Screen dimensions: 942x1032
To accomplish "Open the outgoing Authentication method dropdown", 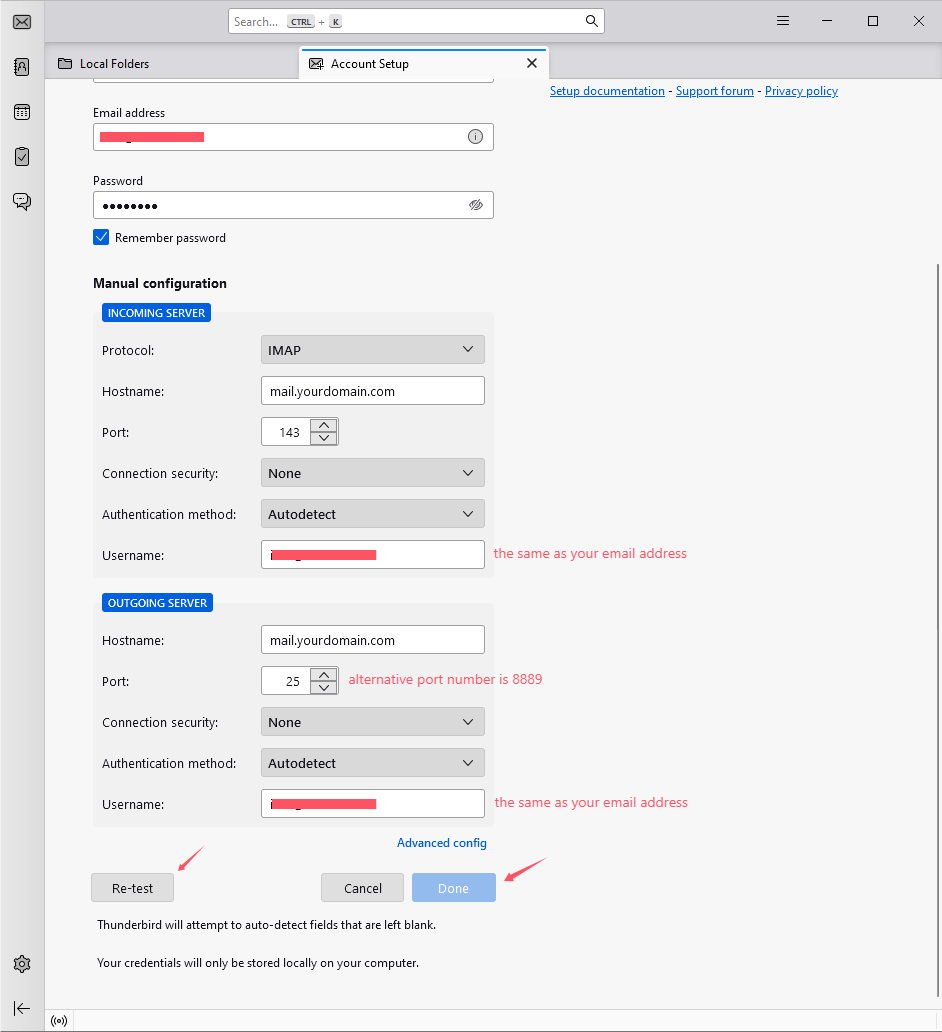I will tap(372, 762).
